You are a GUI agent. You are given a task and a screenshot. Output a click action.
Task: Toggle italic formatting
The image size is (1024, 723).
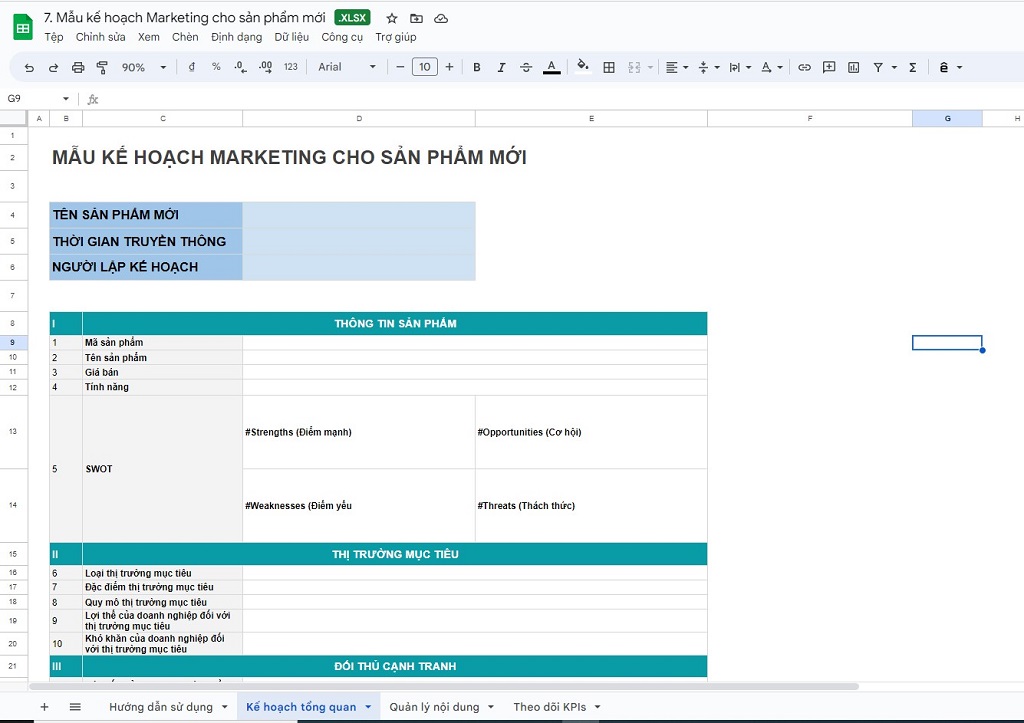[501, 67]
